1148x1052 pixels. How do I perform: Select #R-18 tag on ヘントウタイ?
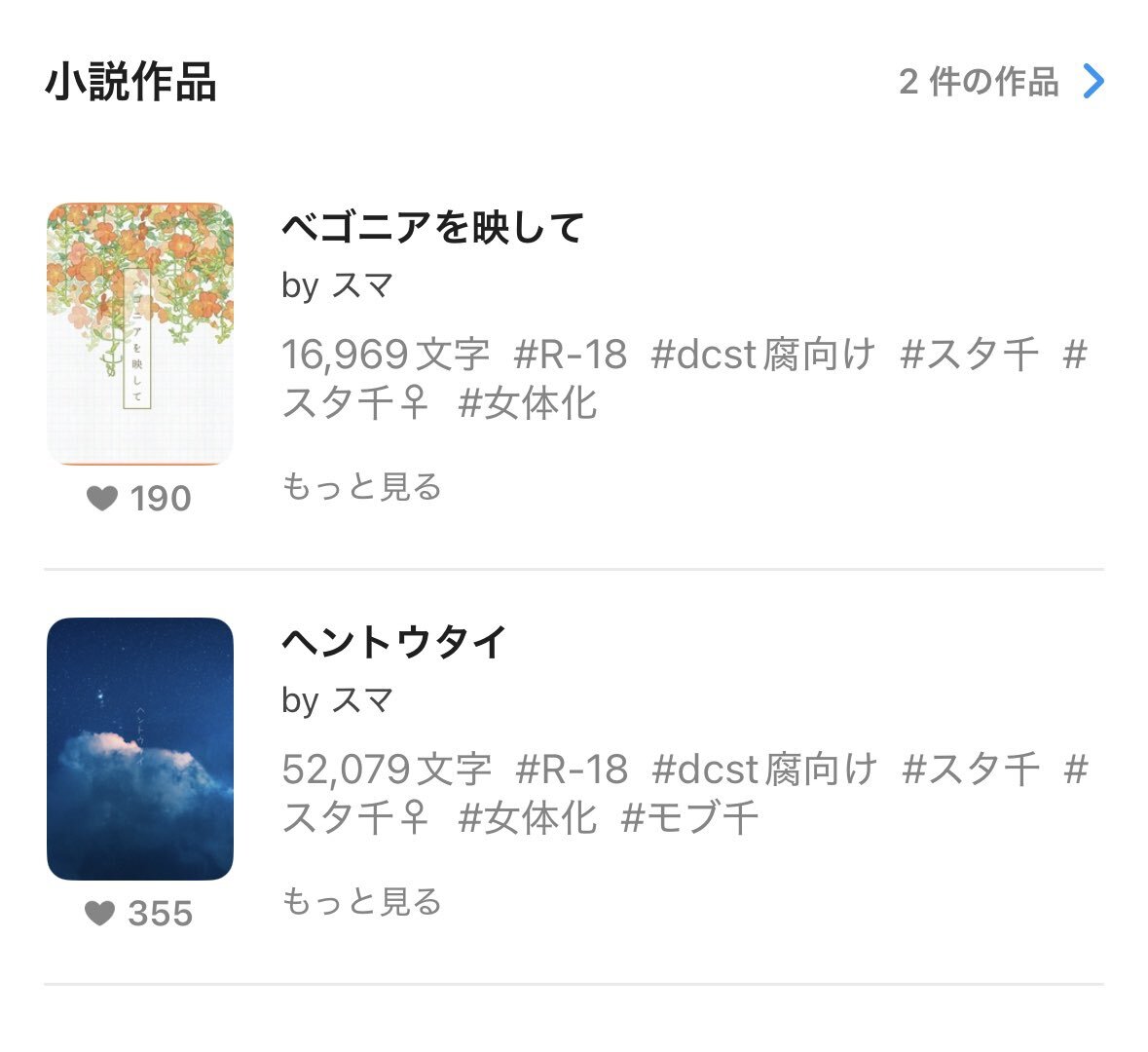click(x=572, y=770)
